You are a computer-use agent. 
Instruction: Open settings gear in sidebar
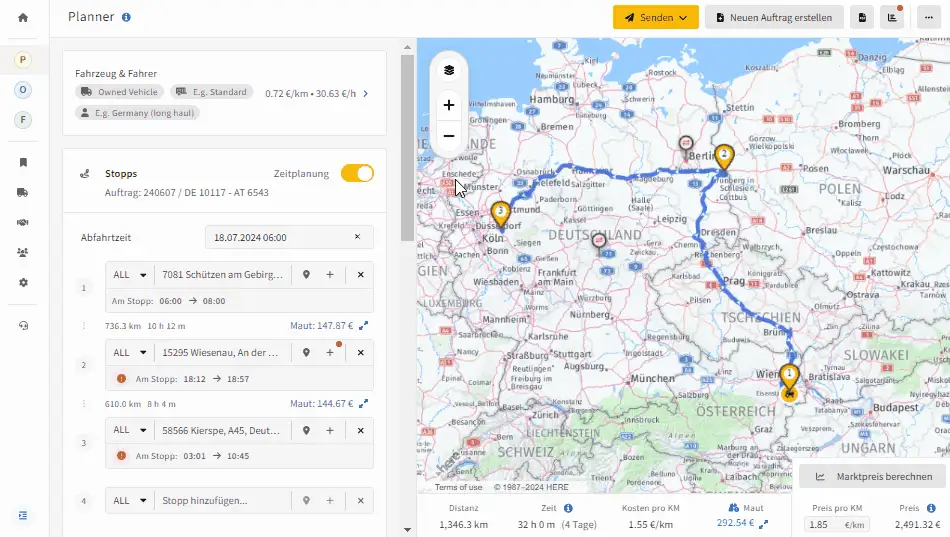(23, 282)
